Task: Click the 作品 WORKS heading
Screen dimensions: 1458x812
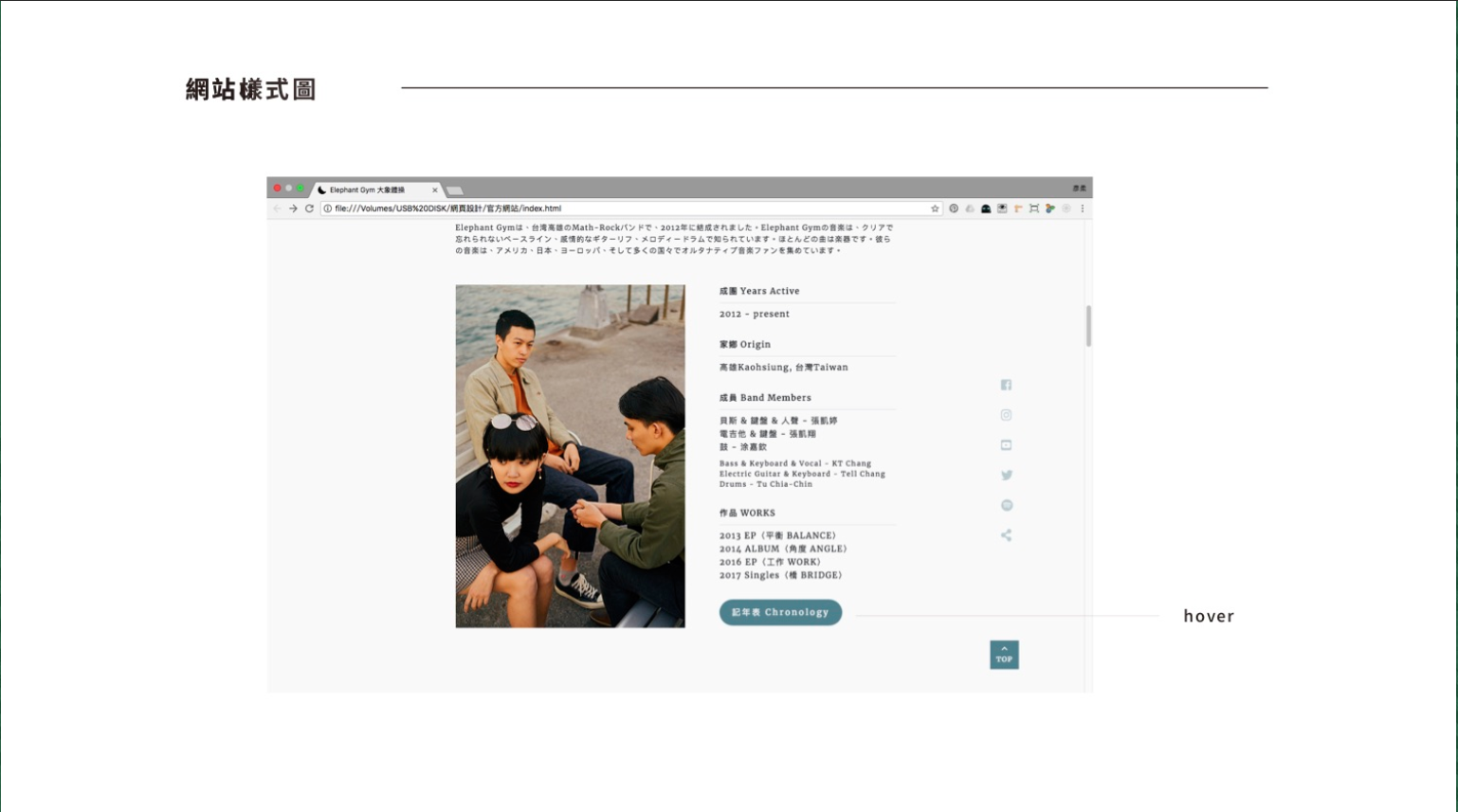Action: click(747, 513)
